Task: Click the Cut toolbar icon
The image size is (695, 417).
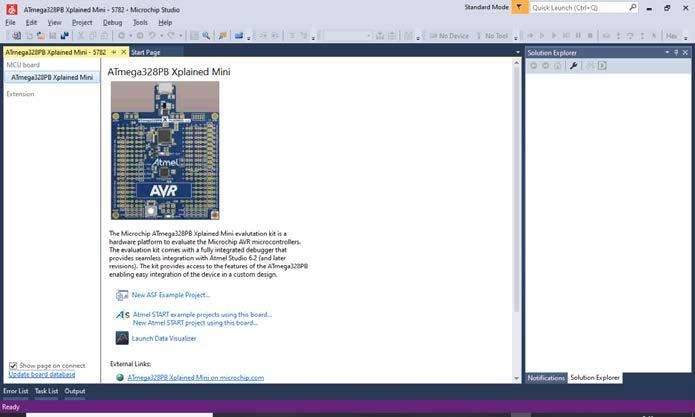Action: pos(81,35)
